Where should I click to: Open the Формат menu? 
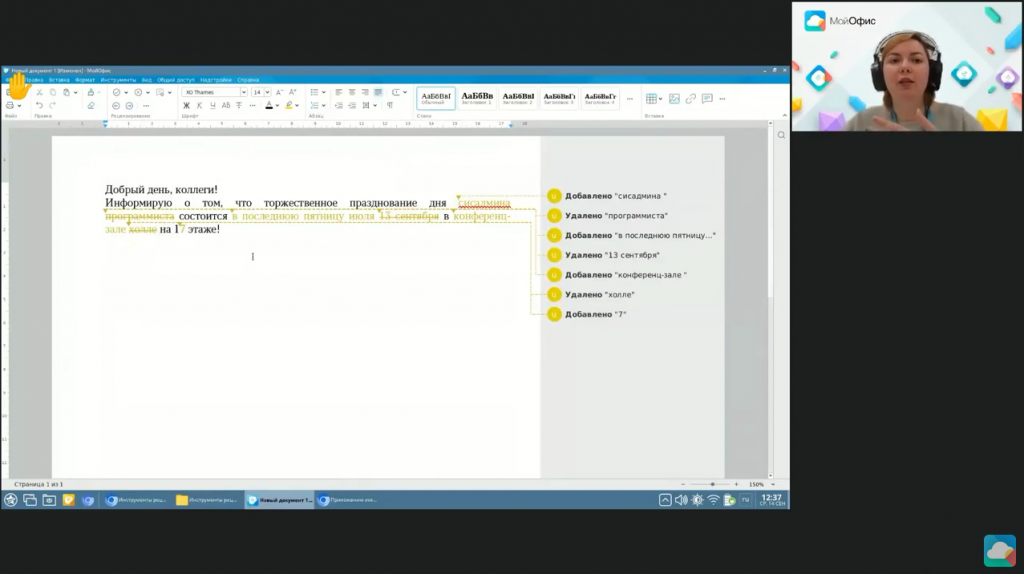click(85, 80)
